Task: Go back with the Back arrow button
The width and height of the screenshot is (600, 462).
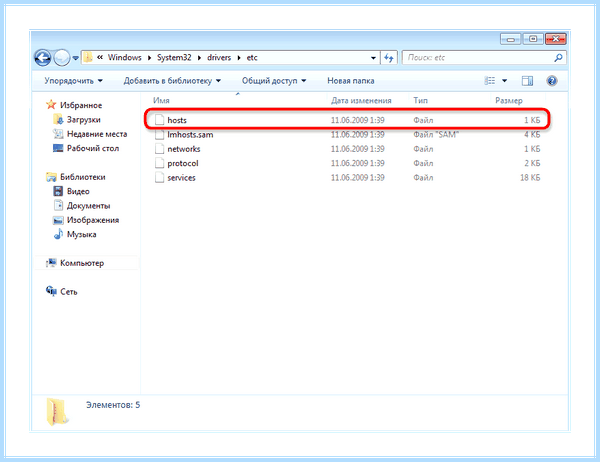Action: click(x=43, y=58)
